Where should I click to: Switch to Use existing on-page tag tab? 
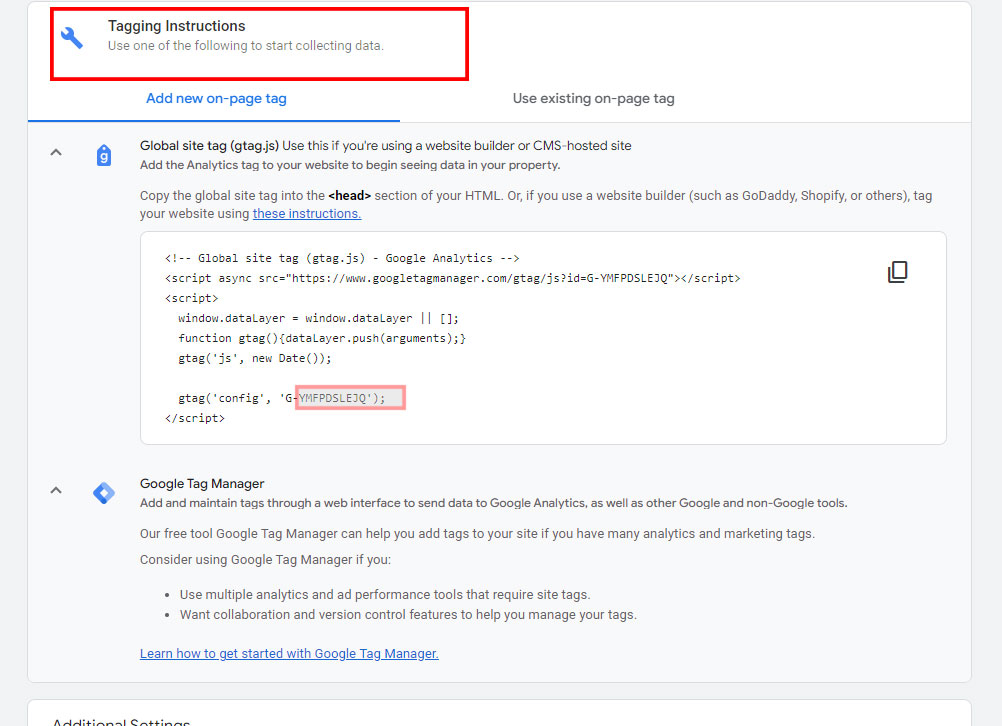point(593,98)
